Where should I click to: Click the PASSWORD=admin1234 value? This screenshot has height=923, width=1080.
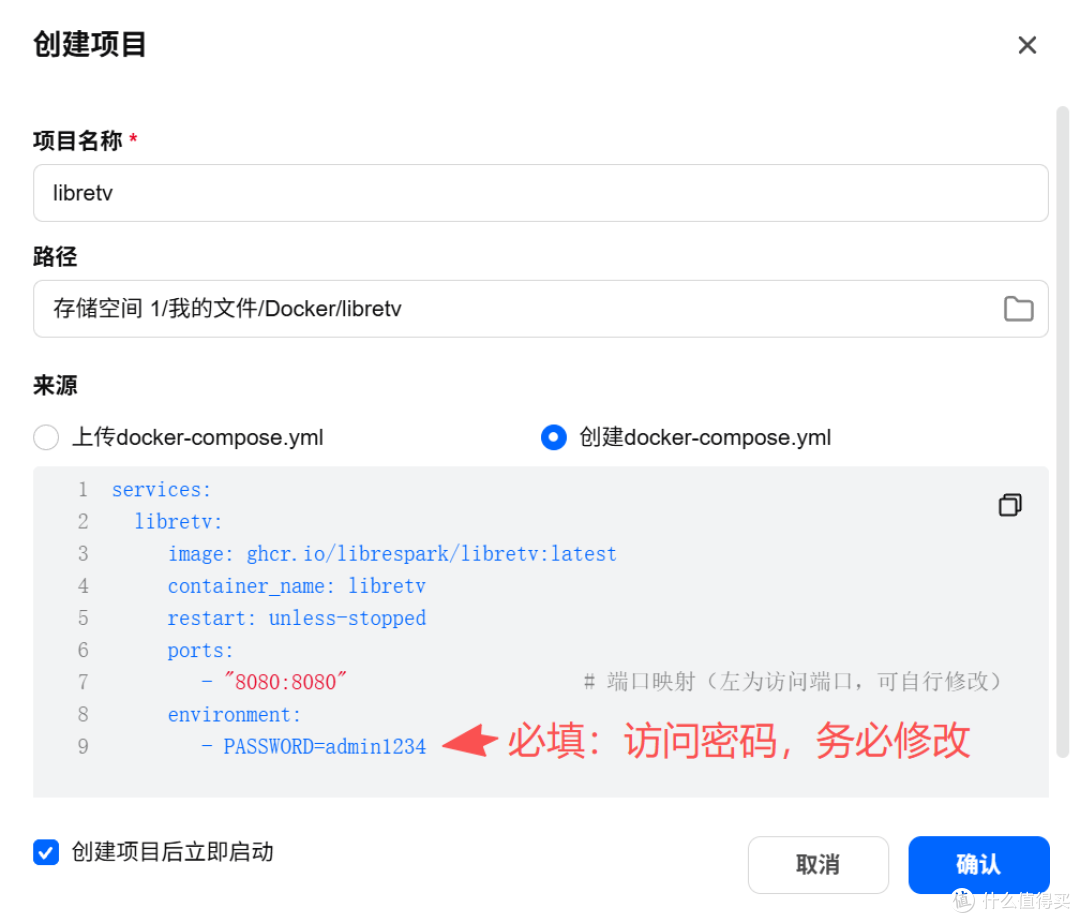(x=324, y=747)
